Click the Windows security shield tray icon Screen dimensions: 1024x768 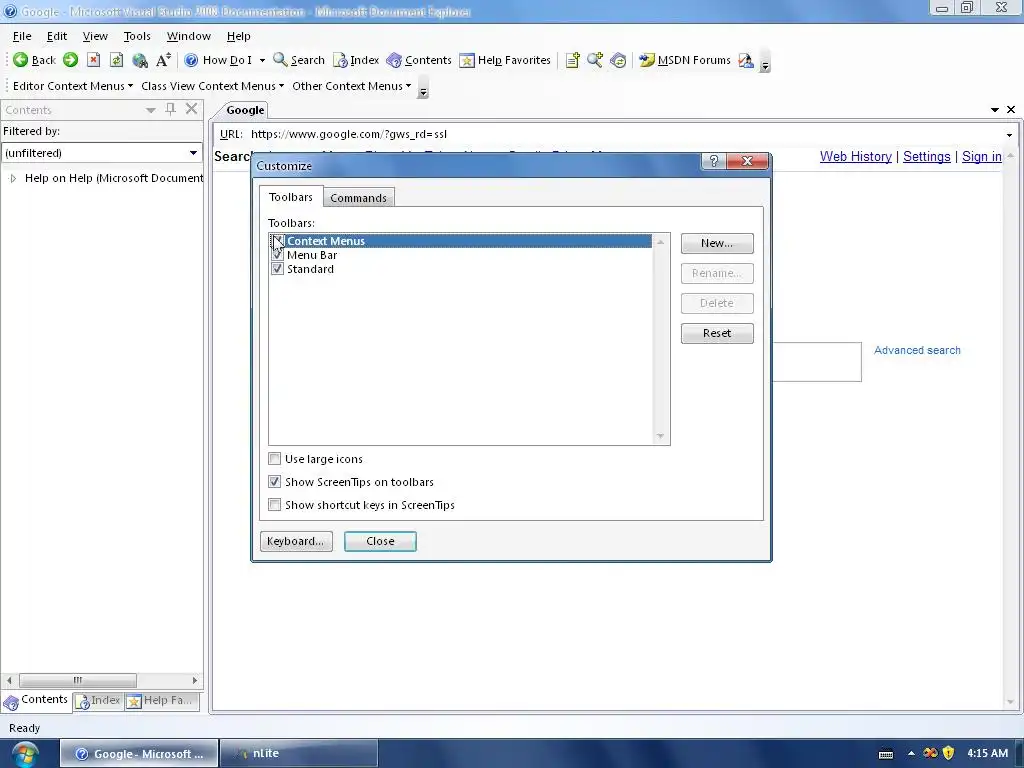[x=948, y=753]
